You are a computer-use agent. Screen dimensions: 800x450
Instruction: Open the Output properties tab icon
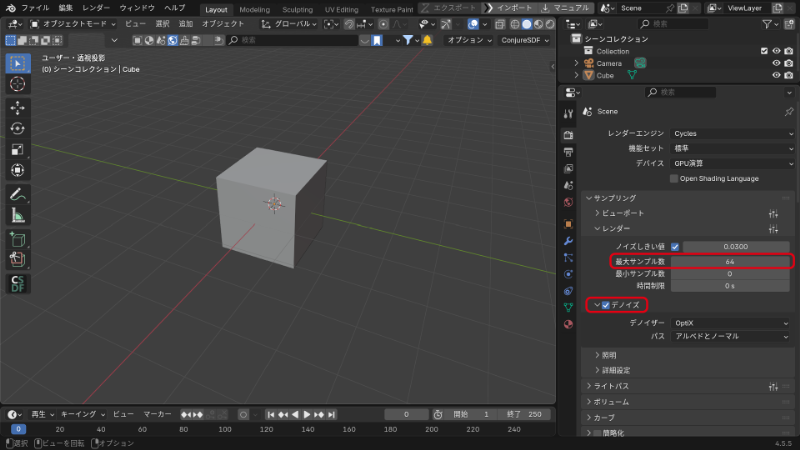click(x=568, y=153)
